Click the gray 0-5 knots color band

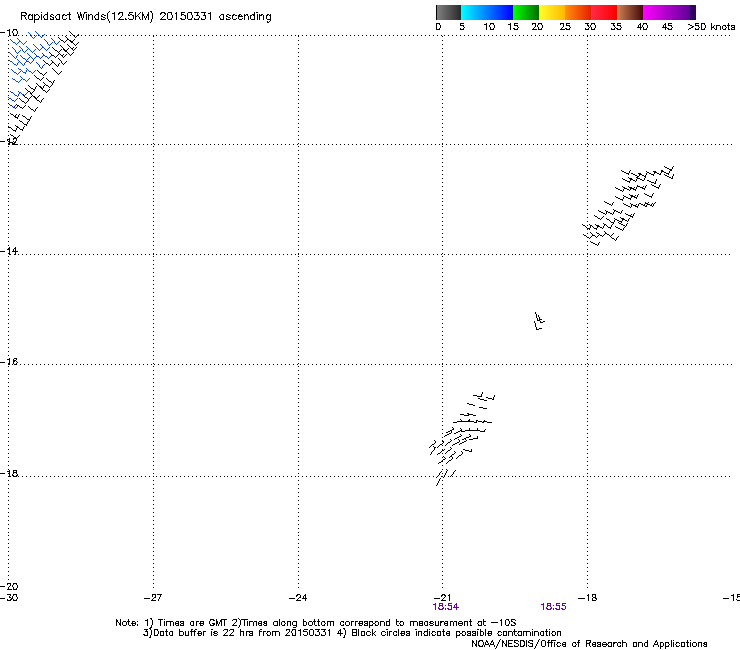(448, 12)
